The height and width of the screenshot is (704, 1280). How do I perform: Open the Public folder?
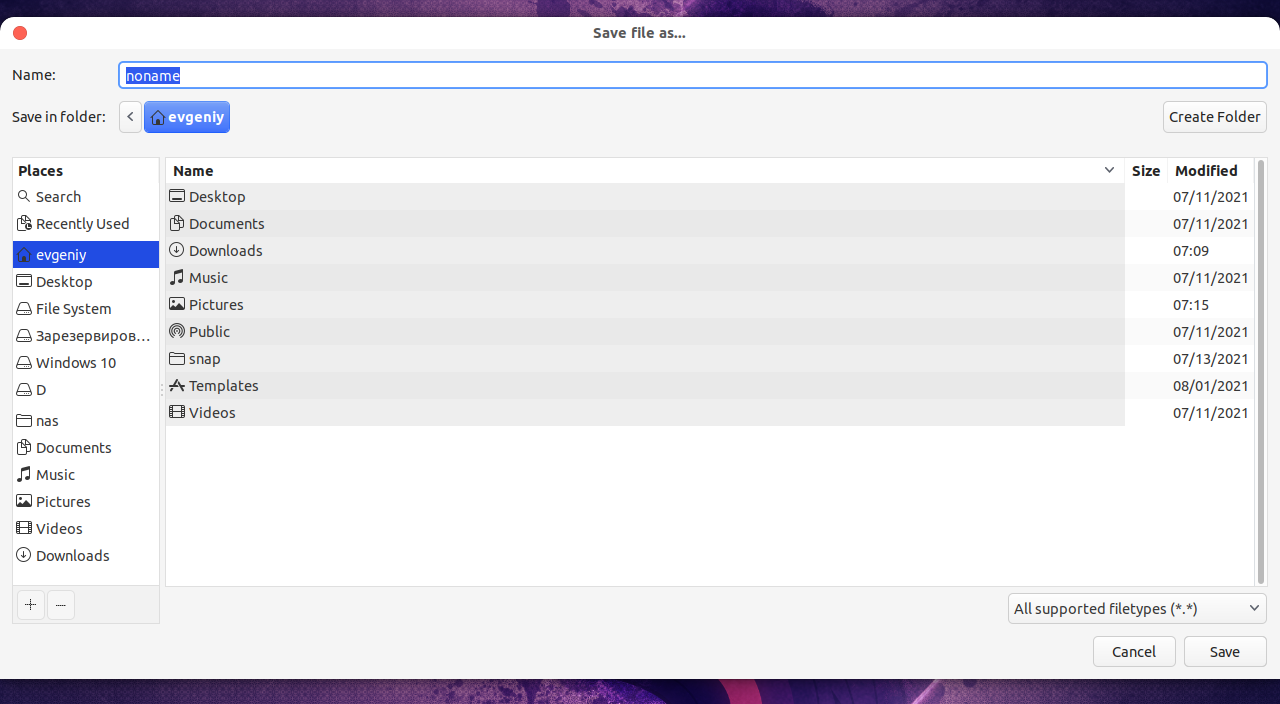pos(209,331)
